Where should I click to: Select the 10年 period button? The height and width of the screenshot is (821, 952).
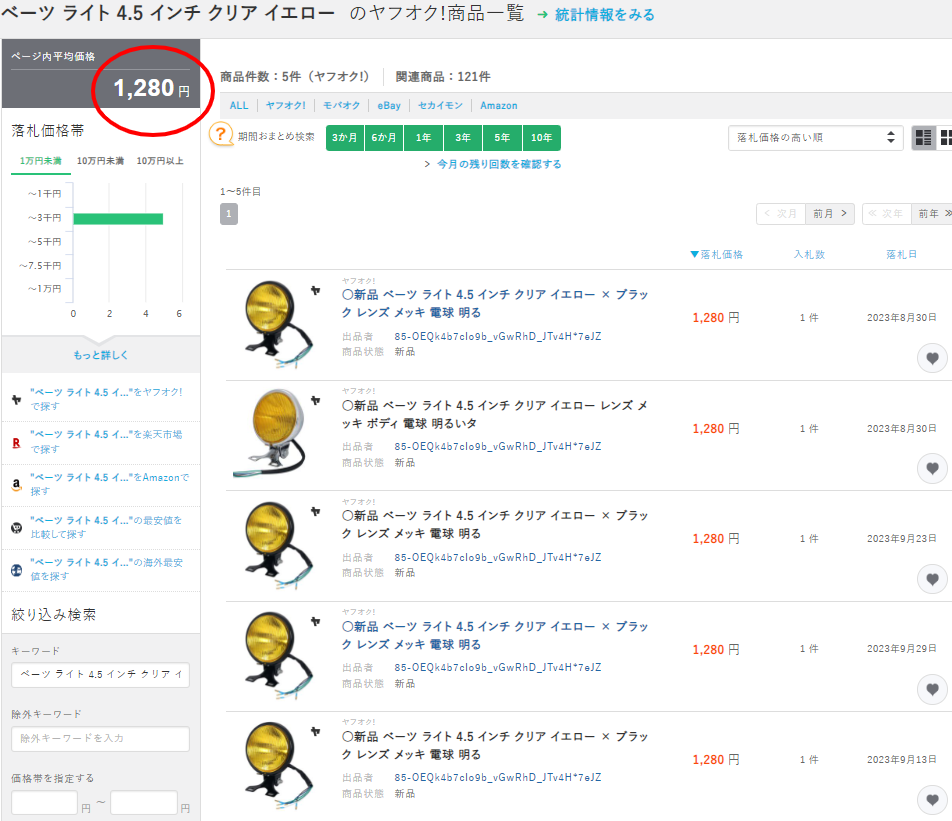[541, 138]
